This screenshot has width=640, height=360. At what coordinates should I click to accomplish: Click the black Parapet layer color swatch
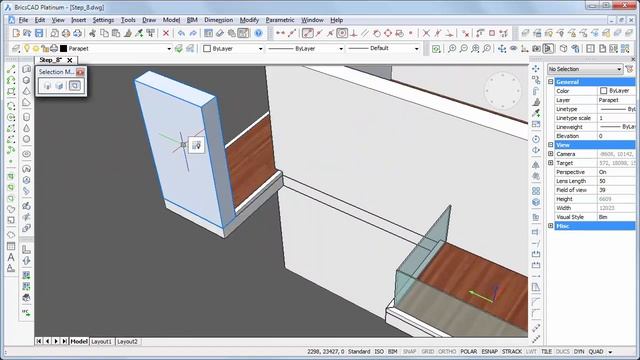coord(63,49)
